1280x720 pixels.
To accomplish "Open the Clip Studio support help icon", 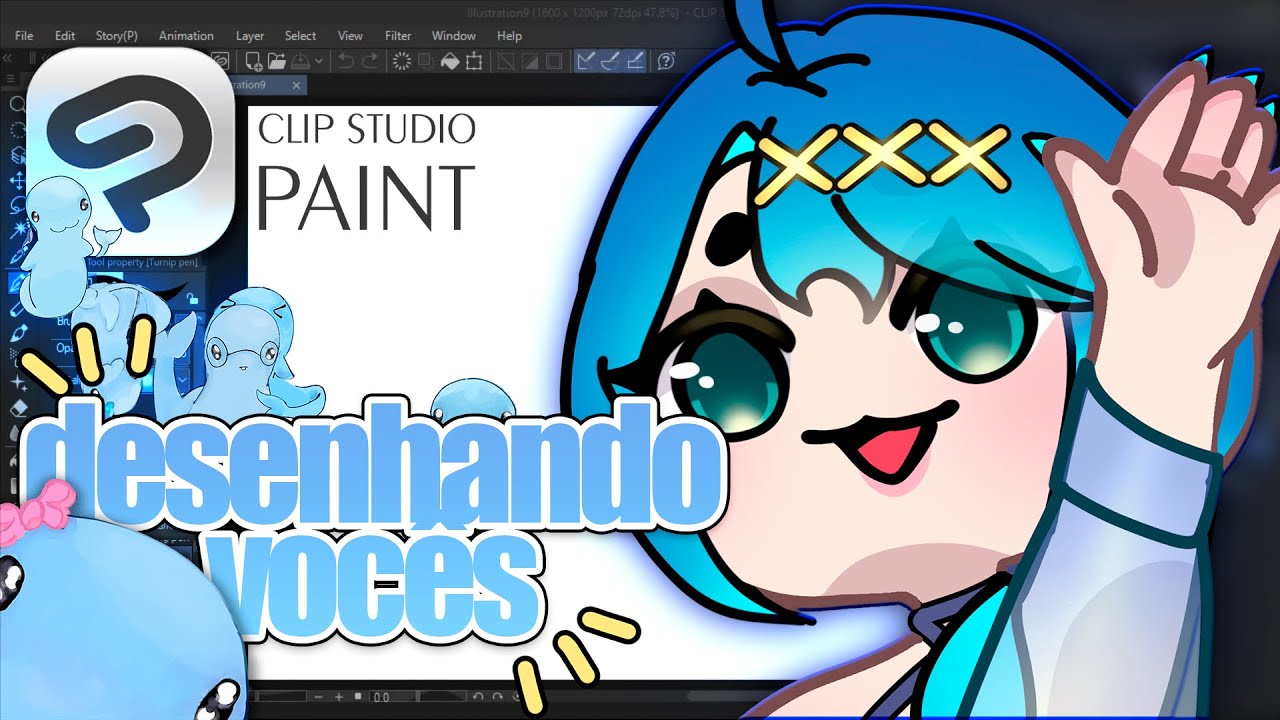I will [667, 61].
